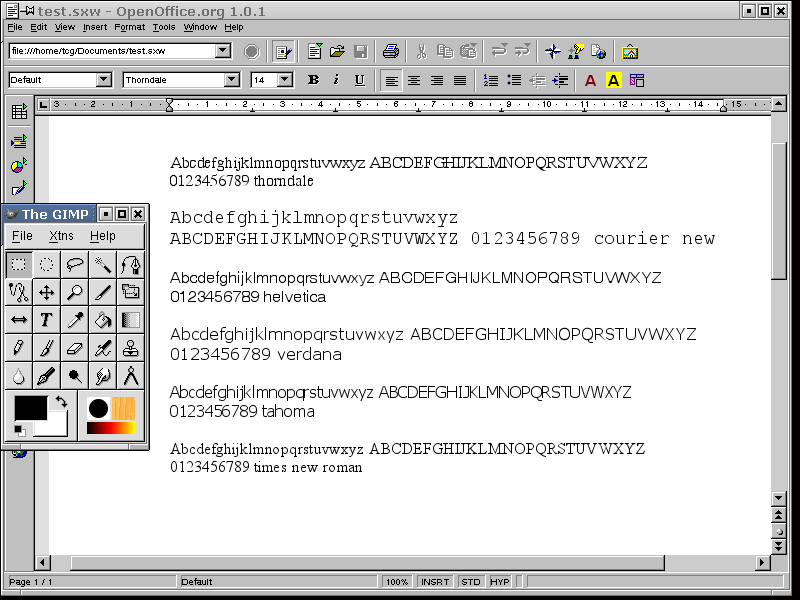The width and height of the screenshot is (800, 600).
Task: Select the GIMP Rectangle Select tool
Action: [18, 264]
